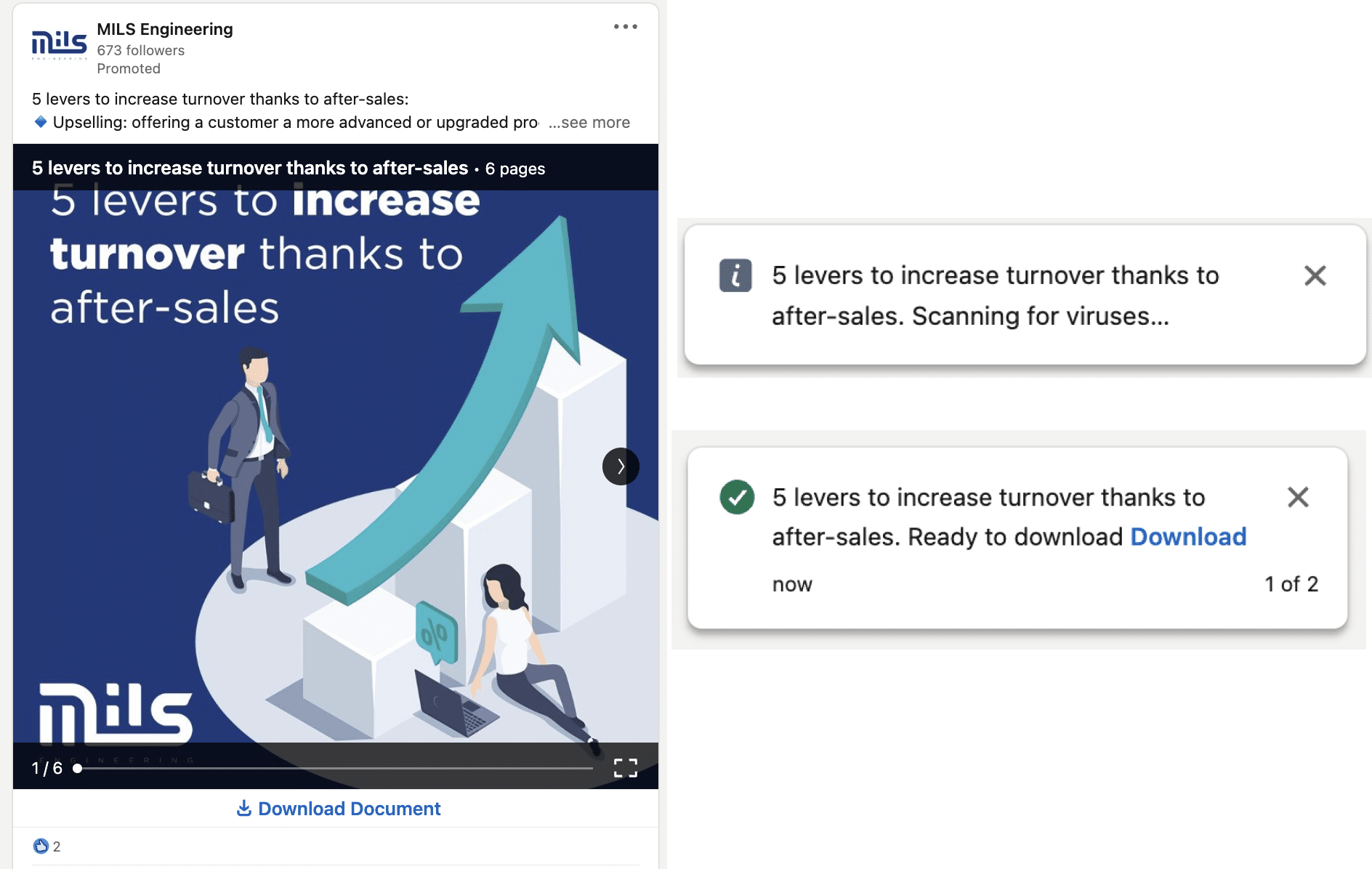Click the download icon beside Download Document
1372x869 pixels.
[x=243, y=808]
